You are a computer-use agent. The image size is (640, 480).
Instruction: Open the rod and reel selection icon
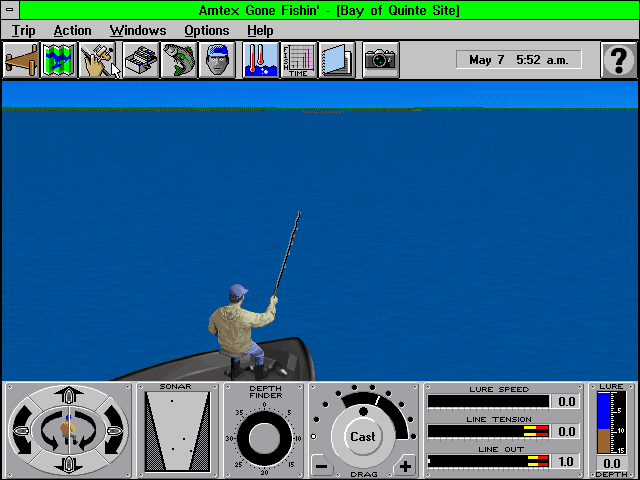[97, 60]
